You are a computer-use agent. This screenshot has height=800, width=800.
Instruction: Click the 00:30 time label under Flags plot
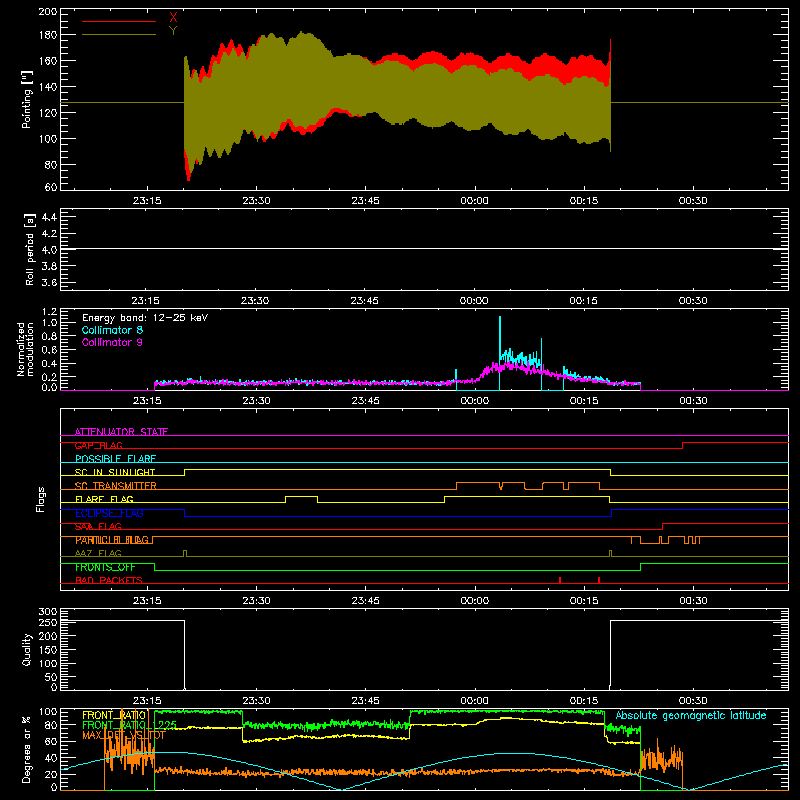click(693, 601)
